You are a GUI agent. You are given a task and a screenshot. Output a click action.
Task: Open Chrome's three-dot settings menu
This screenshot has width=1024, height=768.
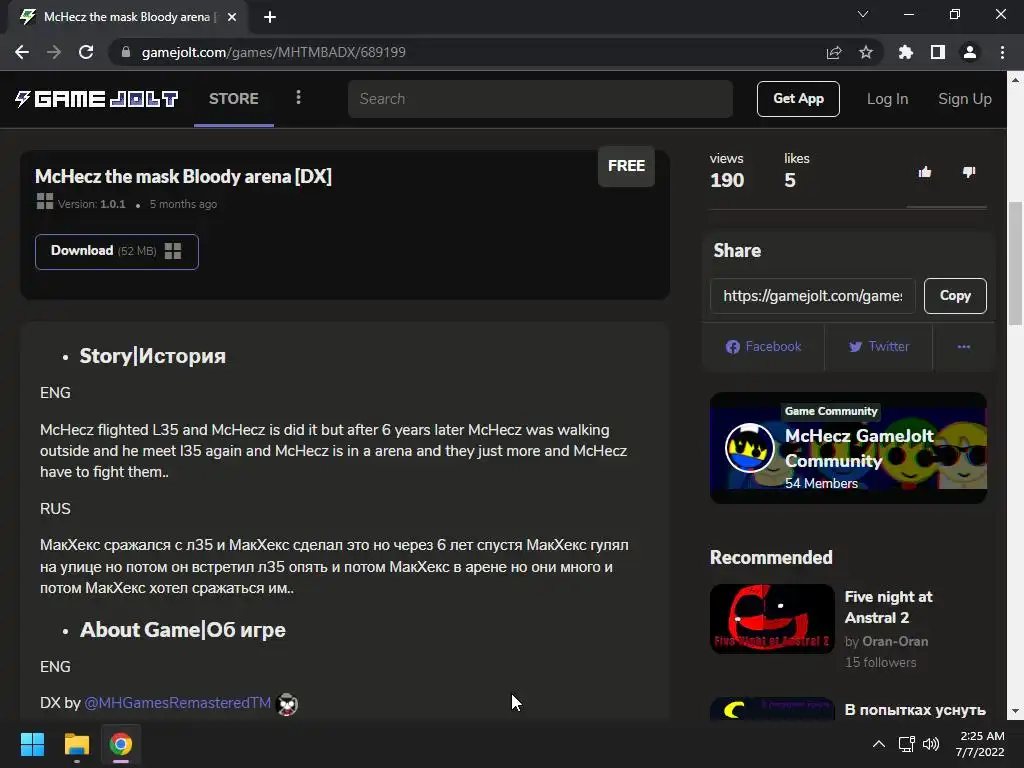[x=1002, y=52]
